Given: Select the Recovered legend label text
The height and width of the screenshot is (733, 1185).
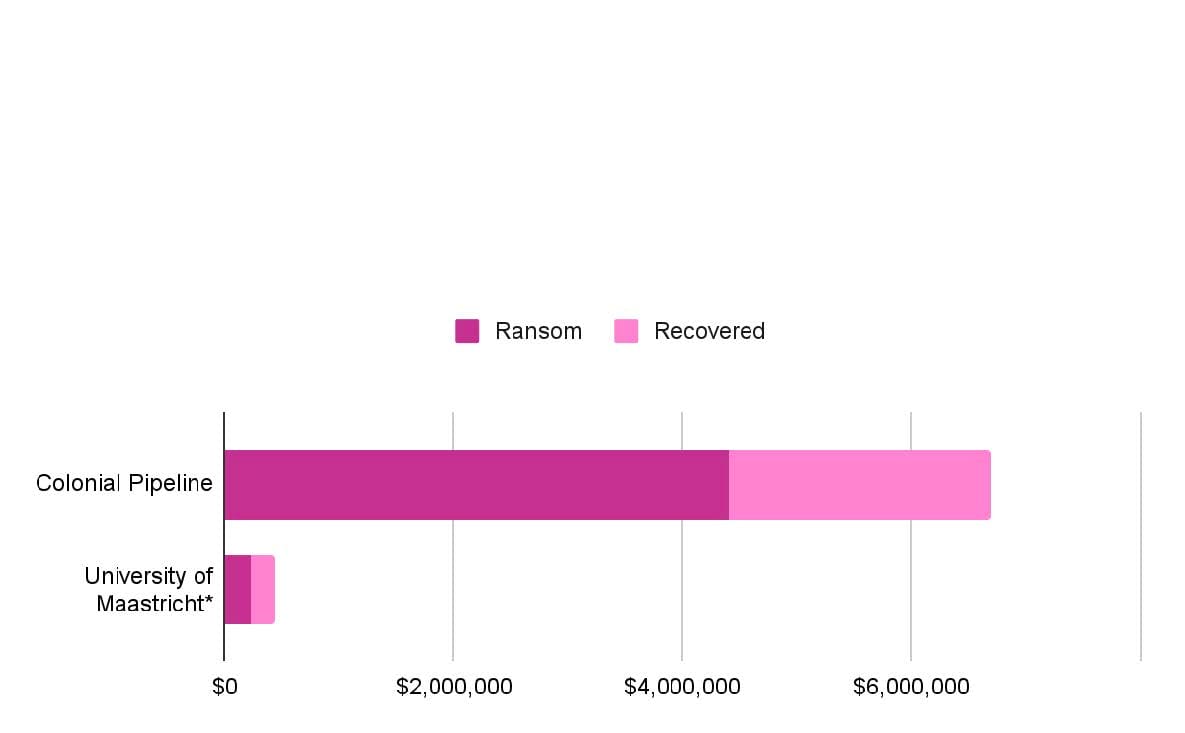Looking at the screenshot, I should coord(709,331).
